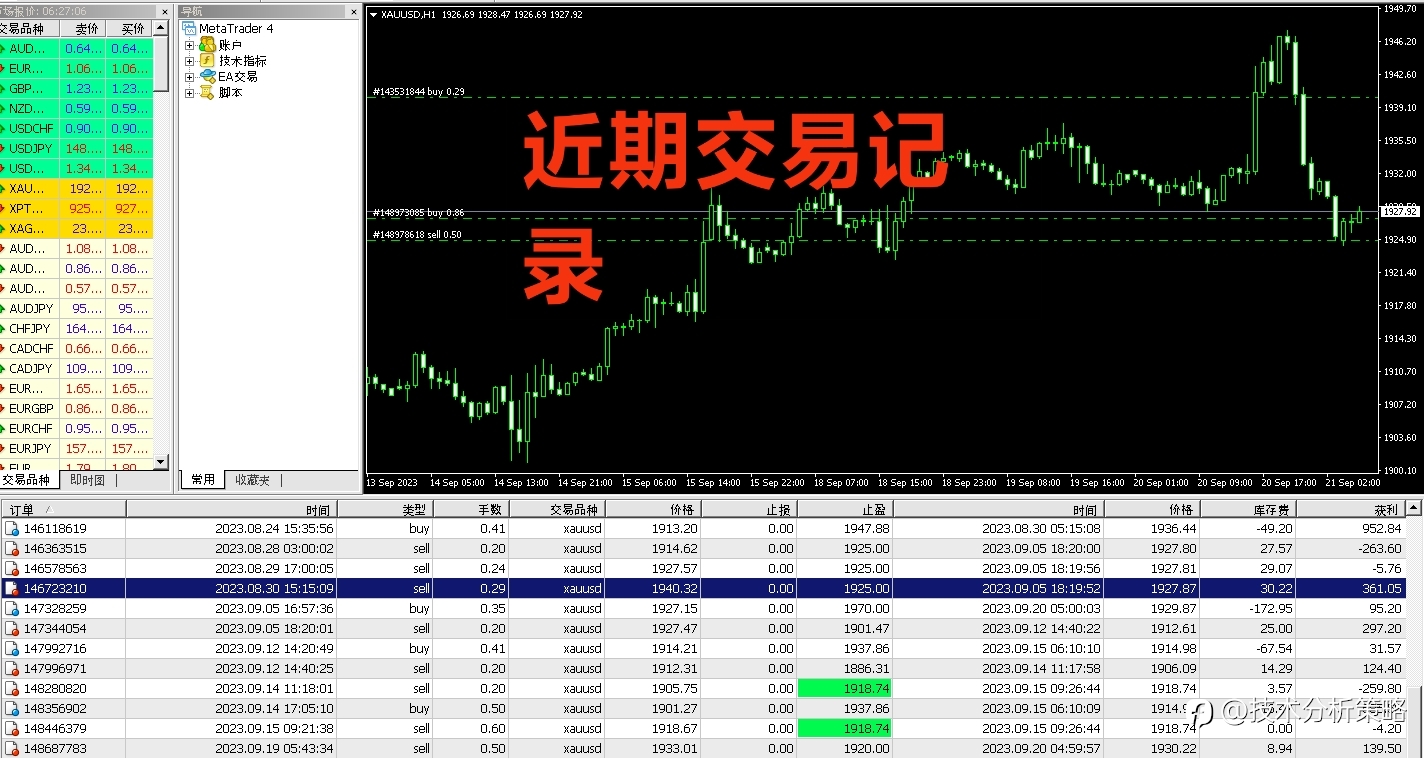
Task: Click chart label #148973085 buy 0.86
Action: pos(418,213)
